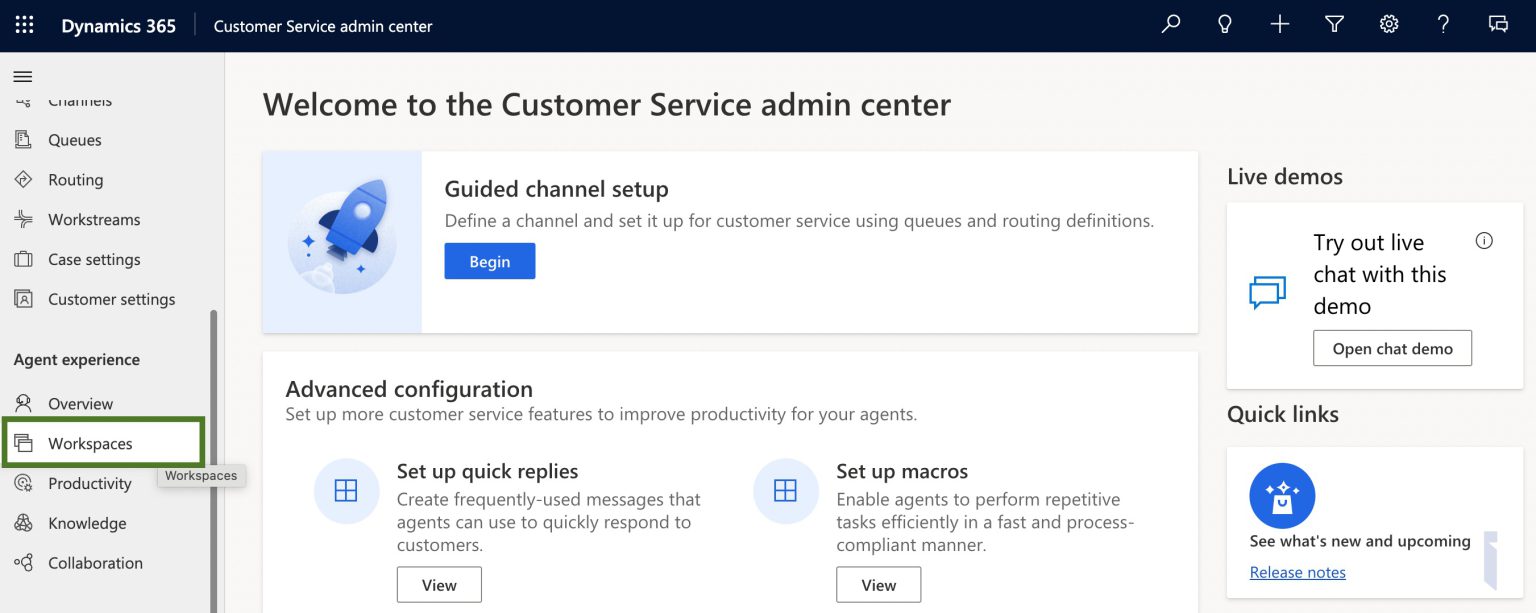Open the Release notes link
The image size is (1536, 613).
coord(1297,572)
